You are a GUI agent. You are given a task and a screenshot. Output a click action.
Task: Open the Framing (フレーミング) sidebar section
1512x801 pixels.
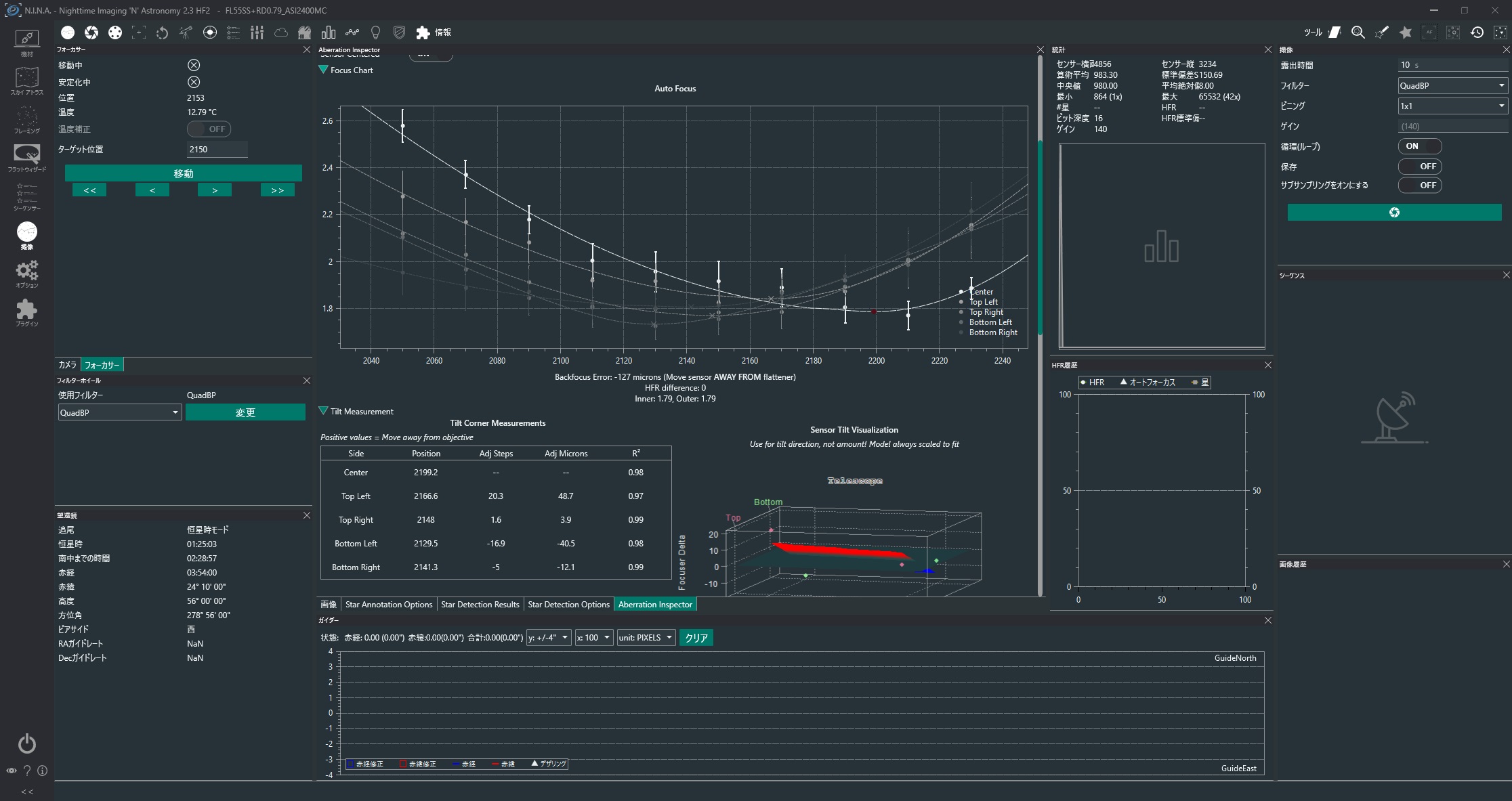26,120
